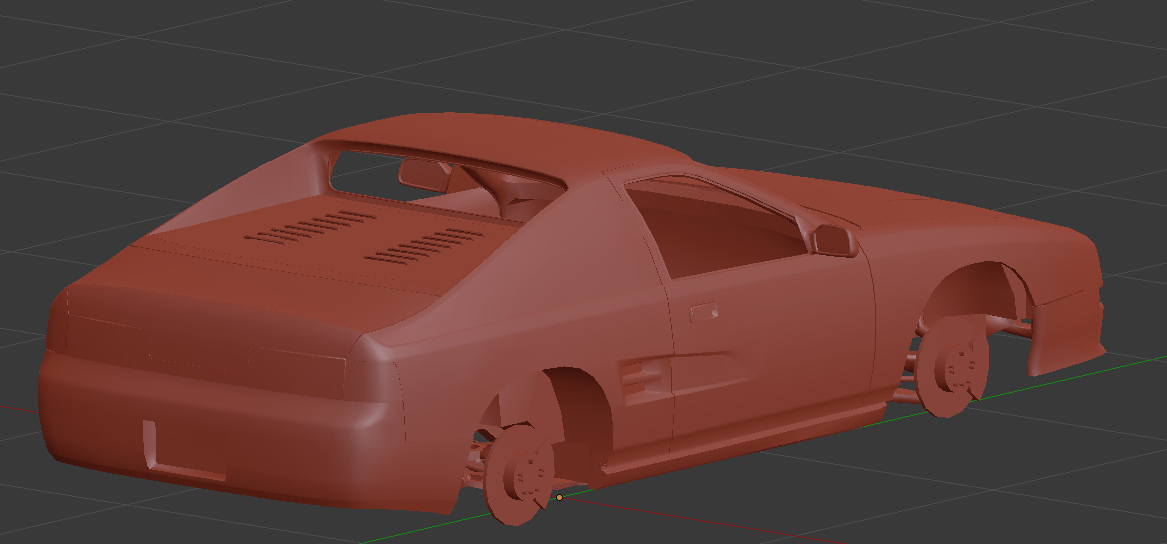Click the near-side door mirror
This screenshot has height=544, width=1167.
click(834, 241)
